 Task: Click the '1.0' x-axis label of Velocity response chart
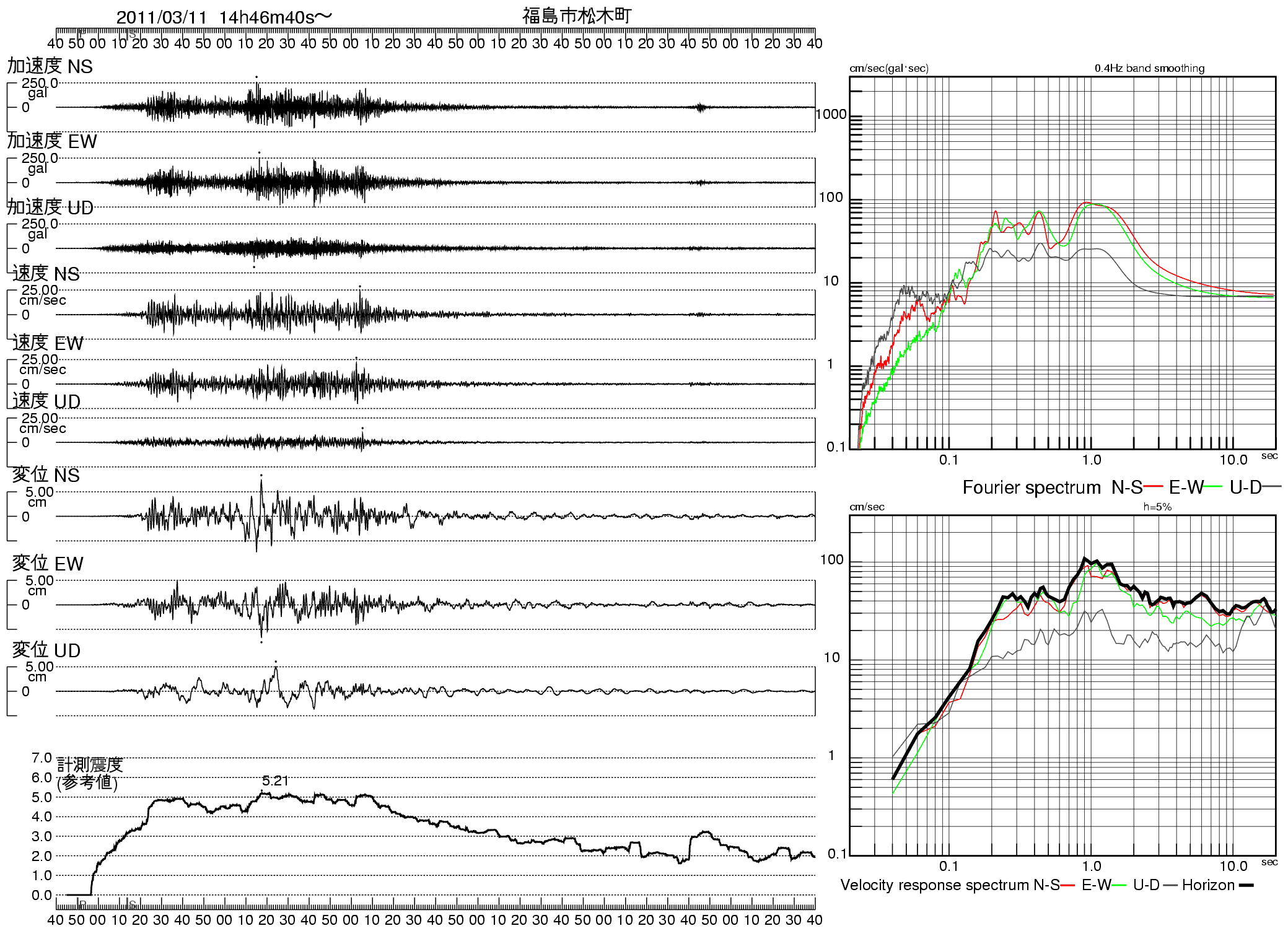coord(1092,866)
